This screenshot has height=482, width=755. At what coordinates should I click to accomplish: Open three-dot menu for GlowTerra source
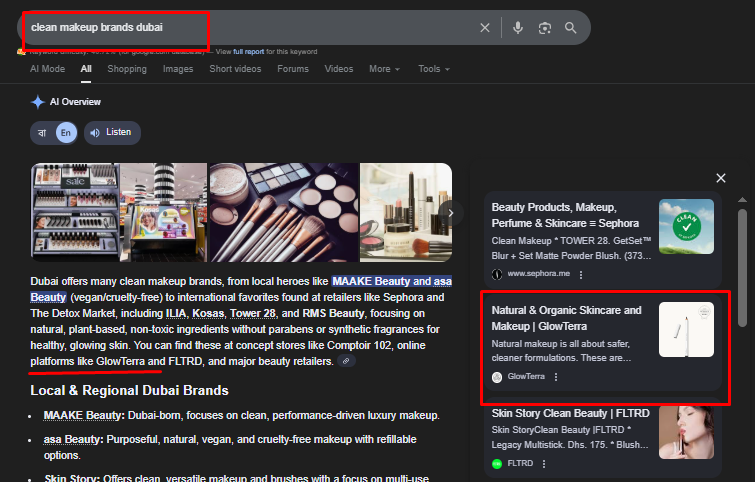click(556, 377)
